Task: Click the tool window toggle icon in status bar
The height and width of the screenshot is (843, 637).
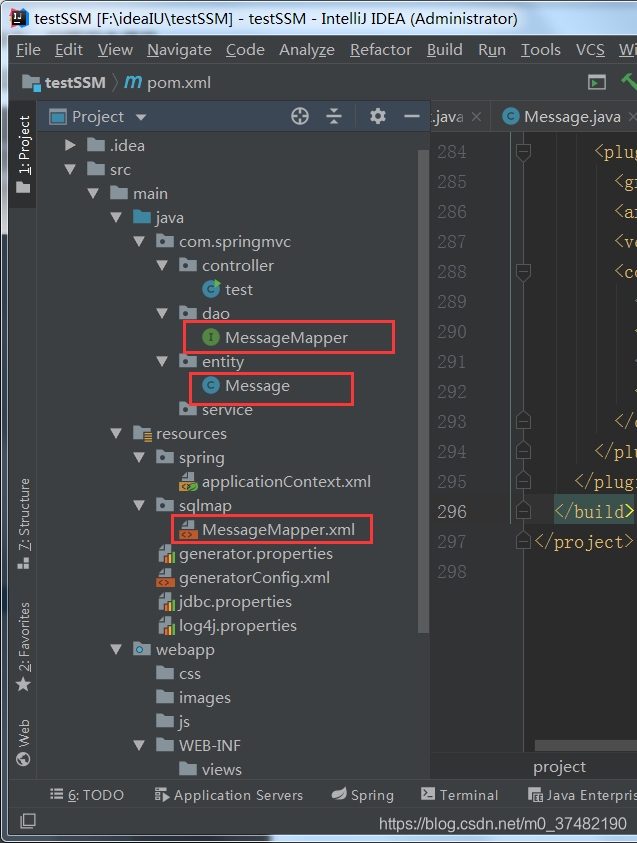Action: click(x=27, y=821)
